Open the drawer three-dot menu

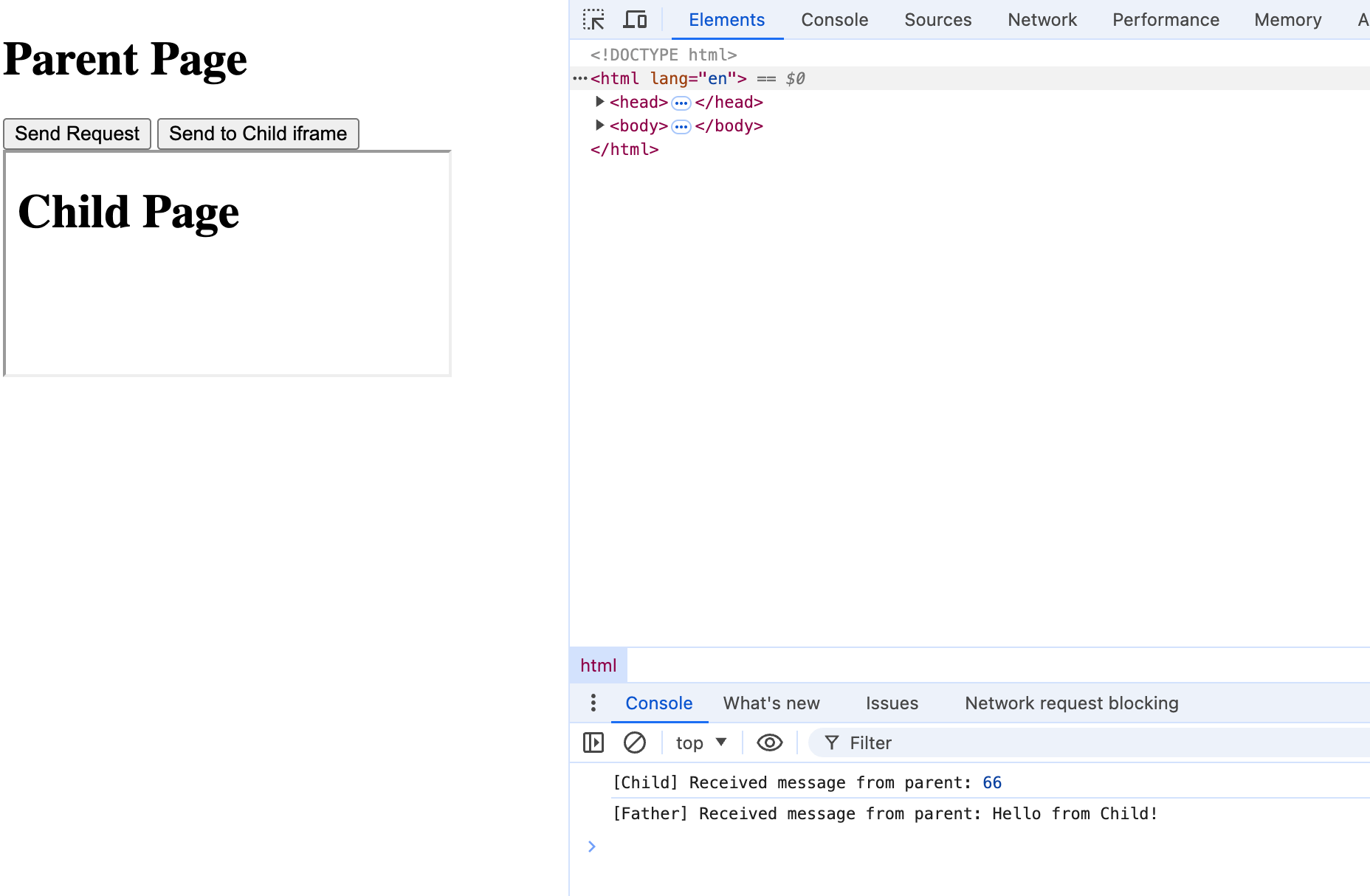593,703
